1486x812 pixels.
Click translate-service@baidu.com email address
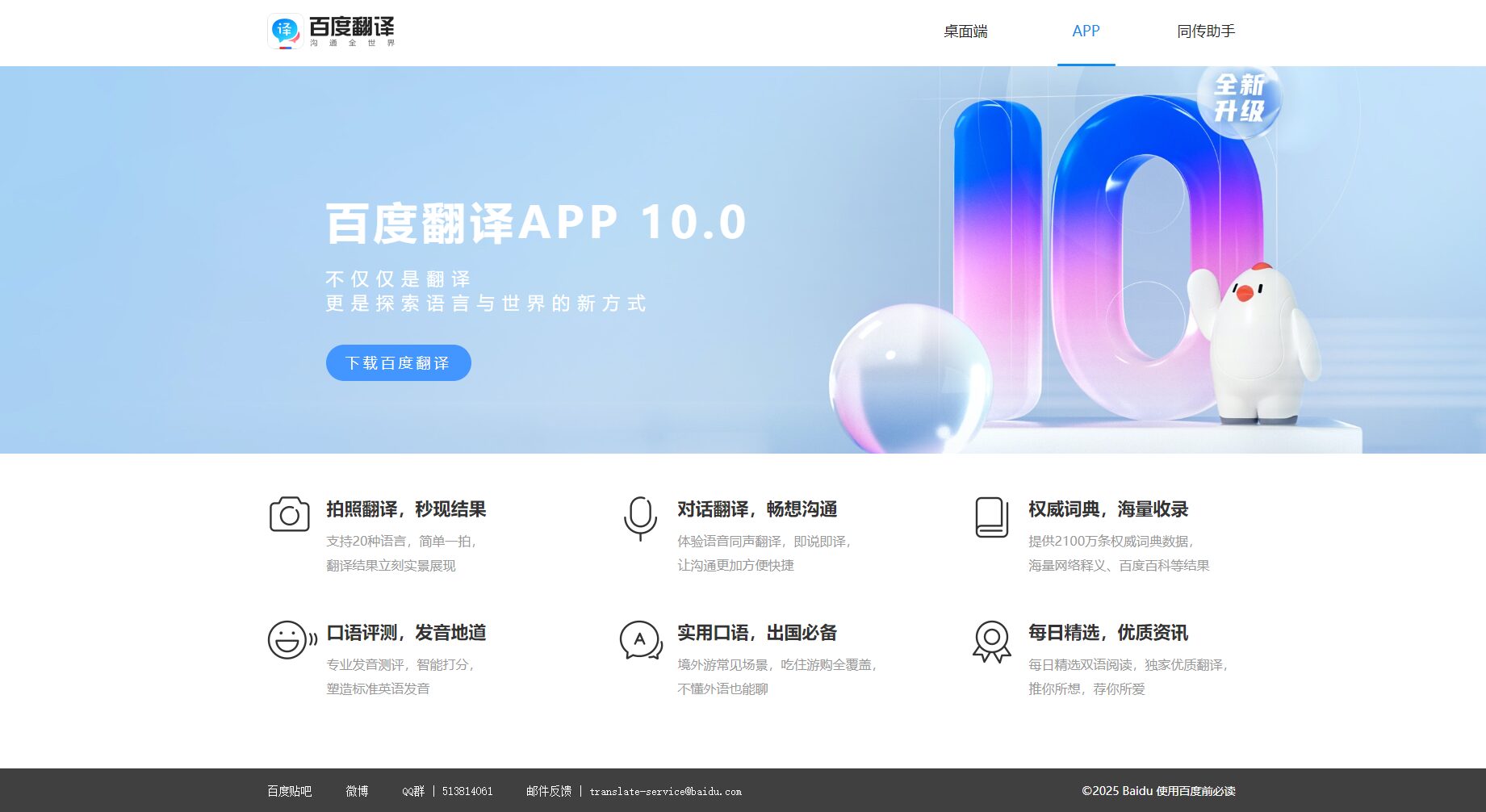pos(664,792)
